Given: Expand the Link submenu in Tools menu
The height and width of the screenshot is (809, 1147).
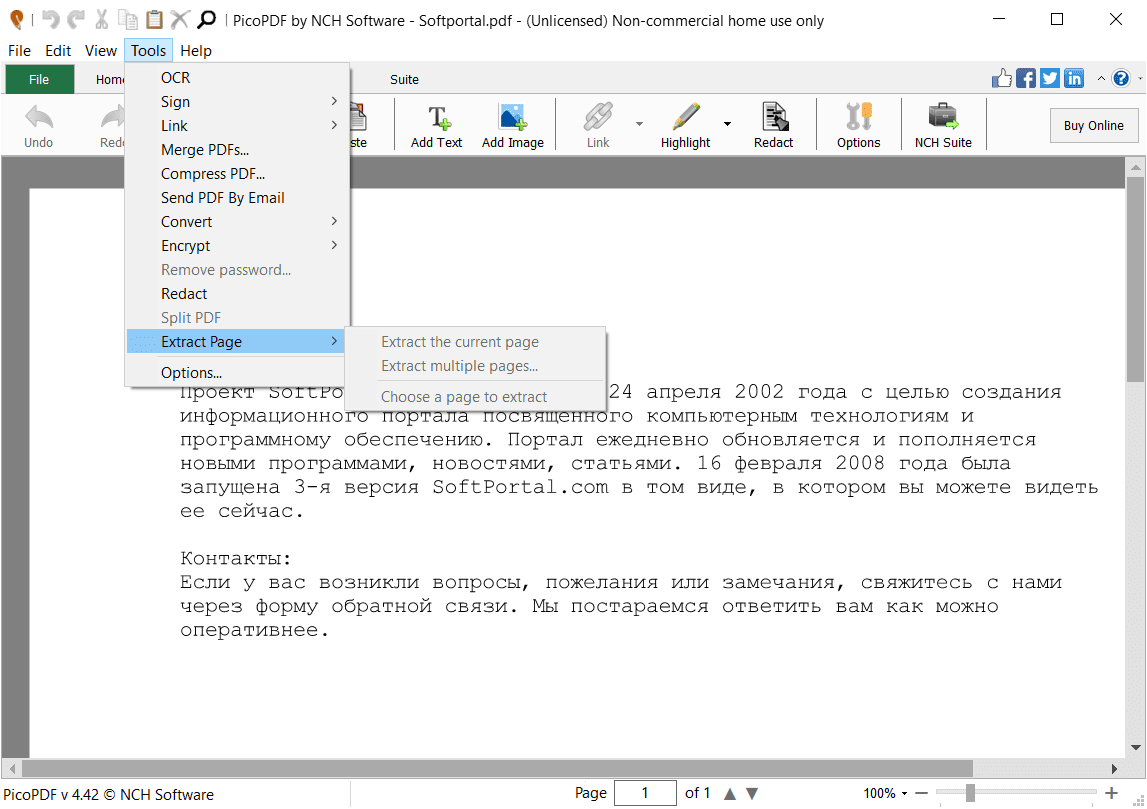Looking at the screenshot, I should (334, 125).
